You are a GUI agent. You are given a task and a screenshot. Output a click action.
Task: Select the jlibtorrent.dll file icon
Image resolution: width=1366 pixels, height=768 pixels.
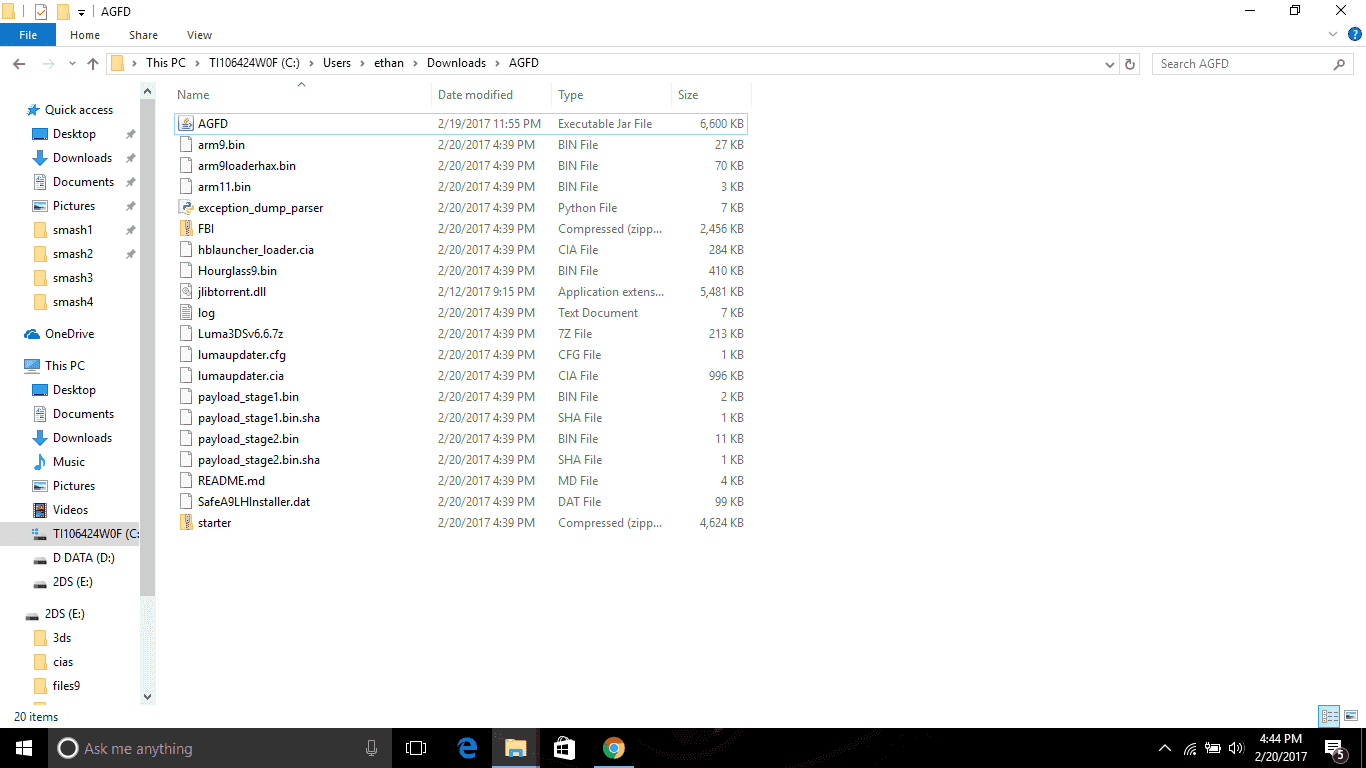pos(185,292)
